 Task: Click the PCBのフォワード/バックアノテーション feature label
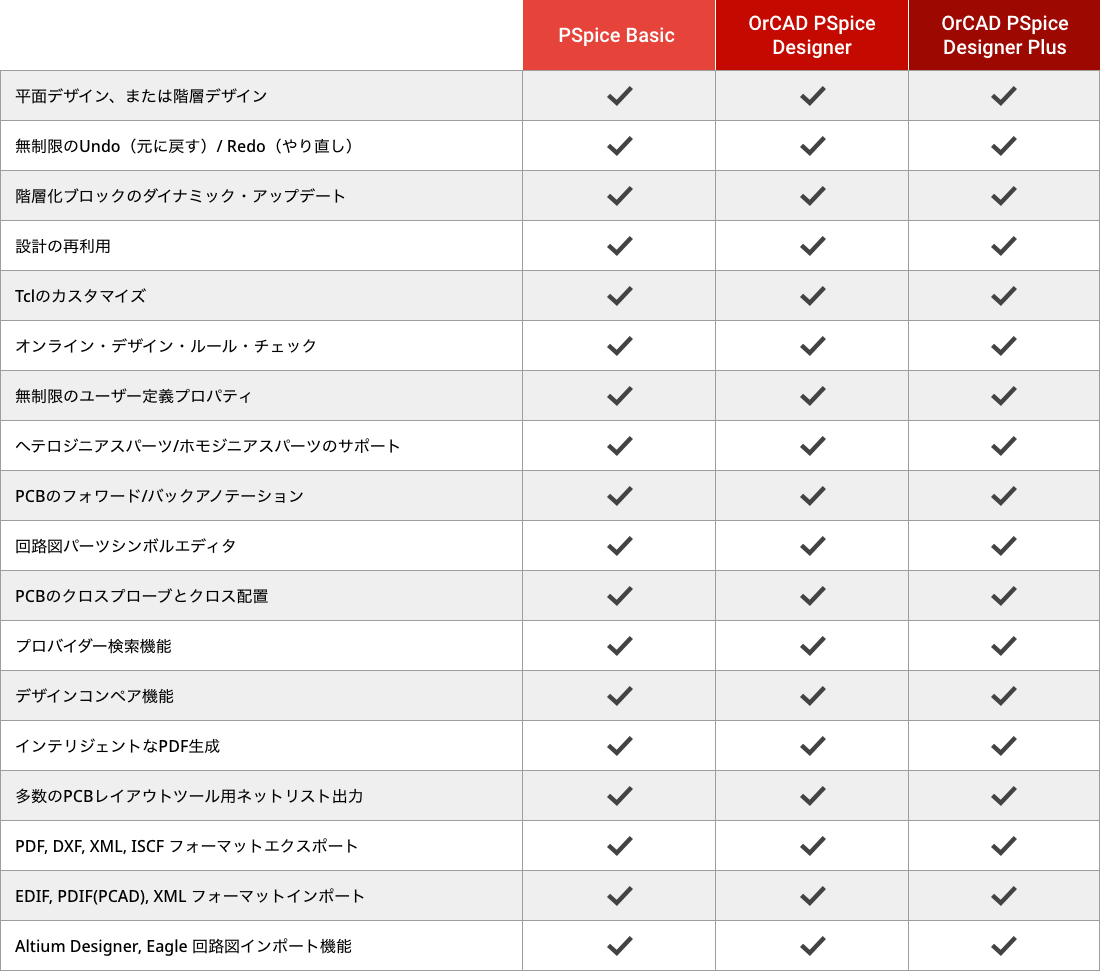(x=159, y=496)
